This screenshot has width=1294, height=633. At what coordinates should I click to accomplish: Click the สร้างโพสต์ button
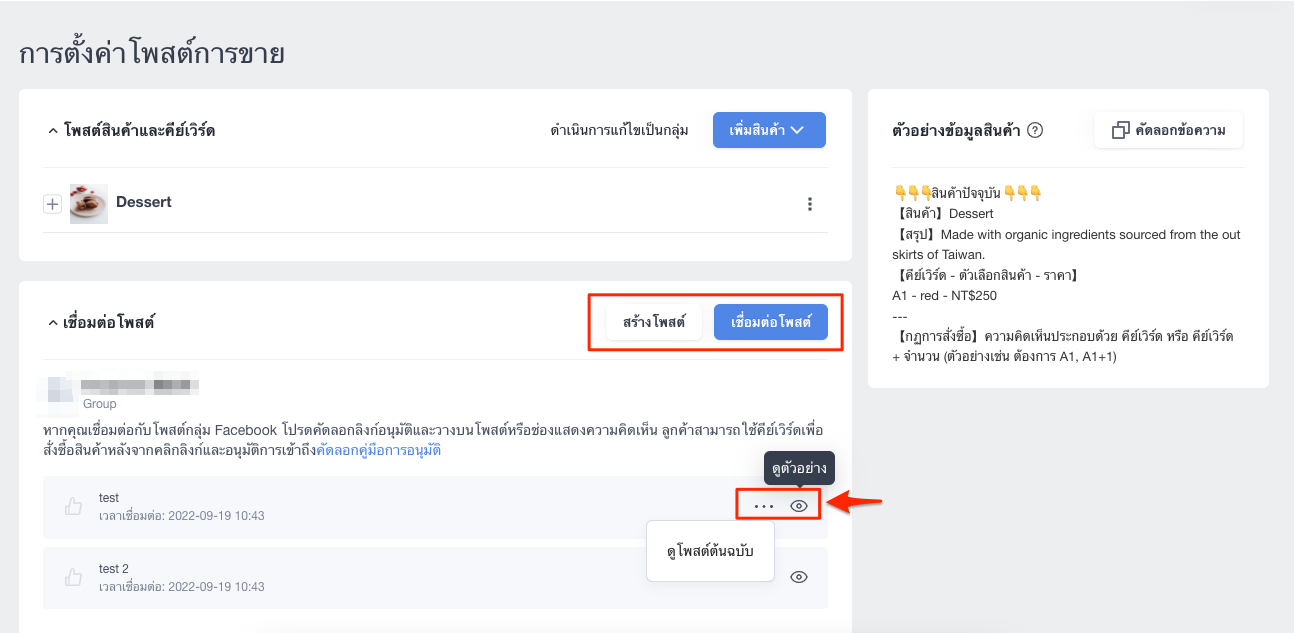pyautogui.click(x=654, y=322)
